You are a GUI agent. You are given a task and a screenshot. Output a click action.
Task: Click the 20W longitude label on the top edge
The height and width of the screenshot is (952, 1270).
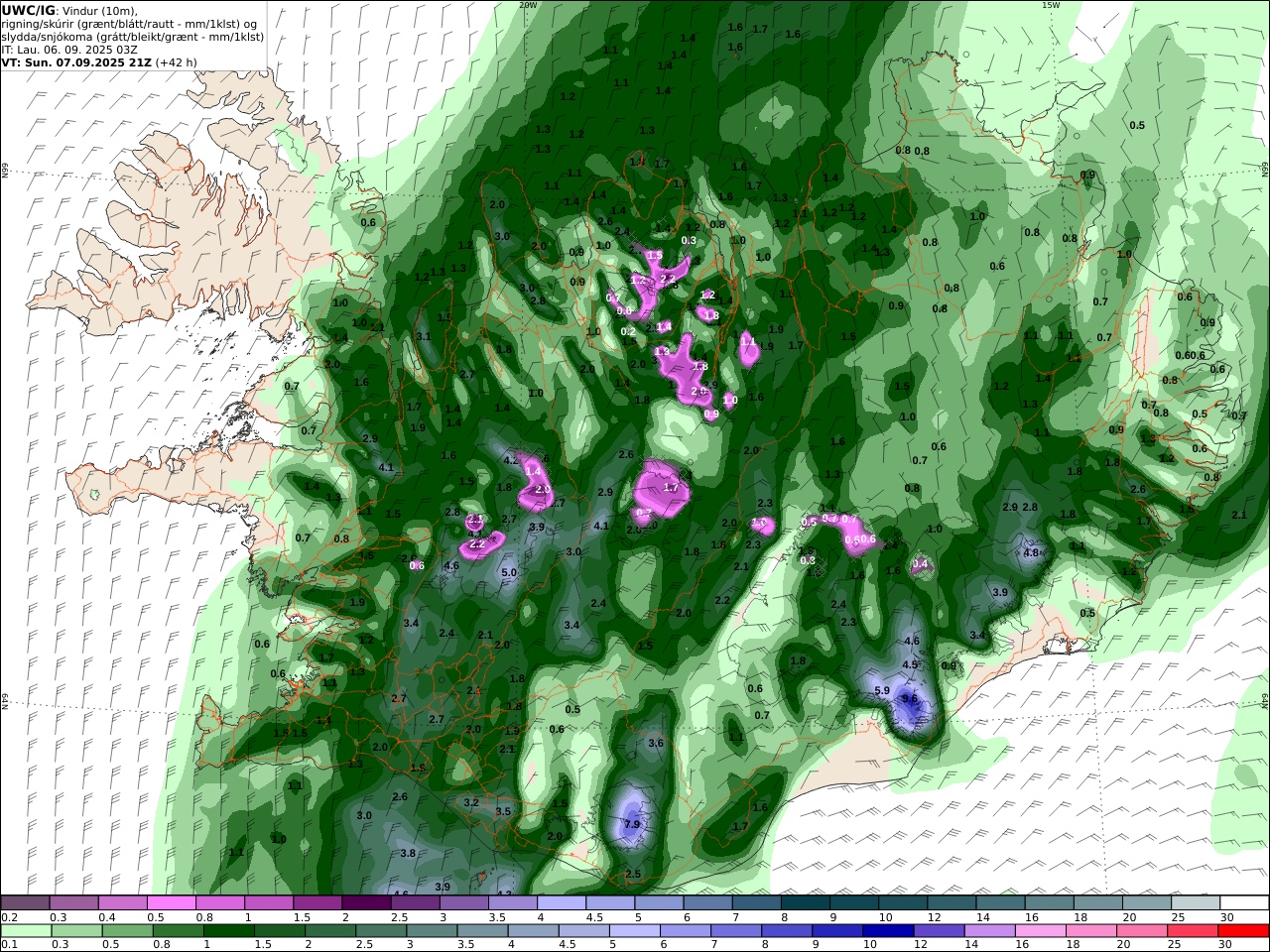528,5
